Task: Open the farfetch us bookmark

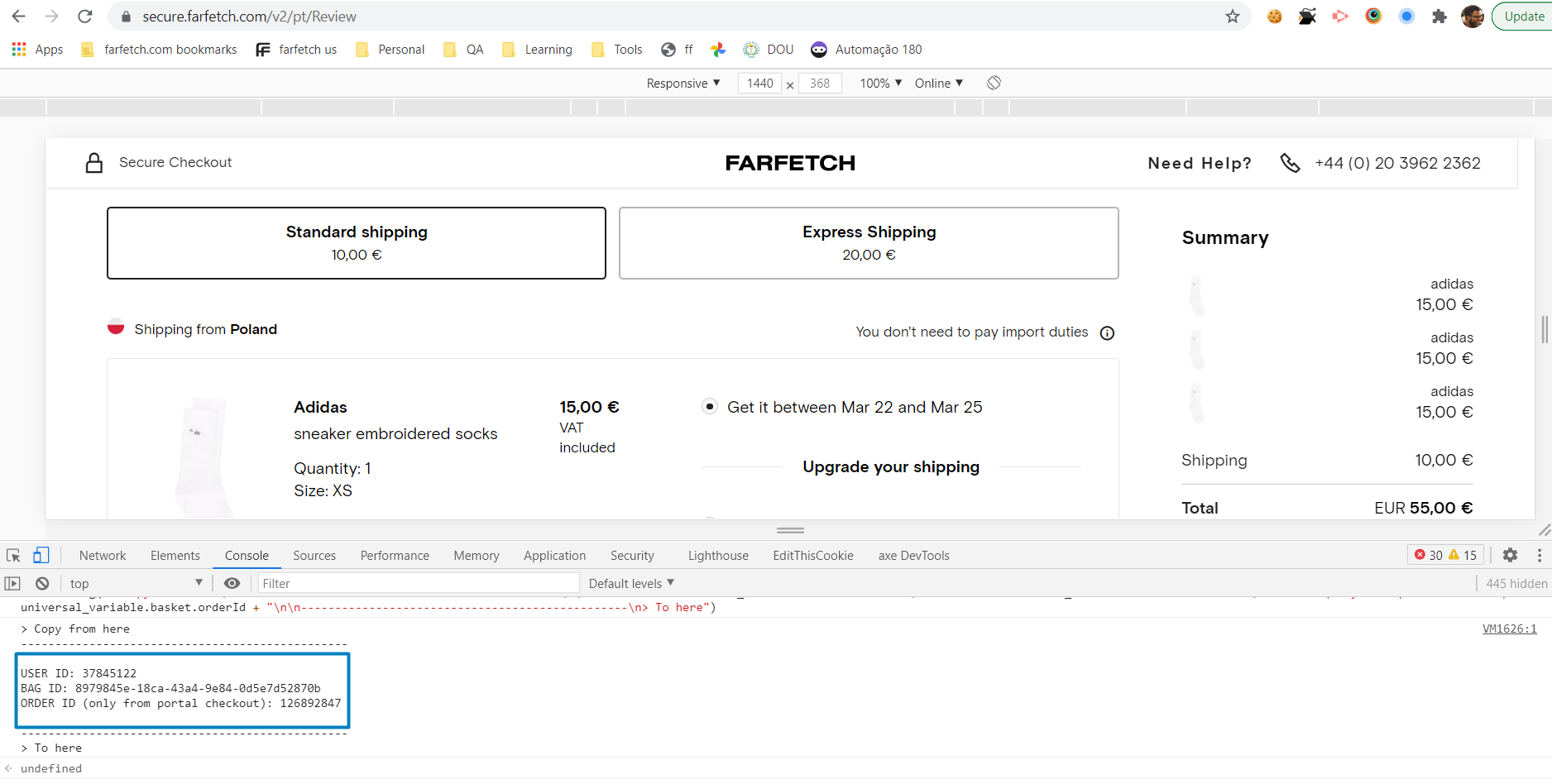Action: (296, 50)
